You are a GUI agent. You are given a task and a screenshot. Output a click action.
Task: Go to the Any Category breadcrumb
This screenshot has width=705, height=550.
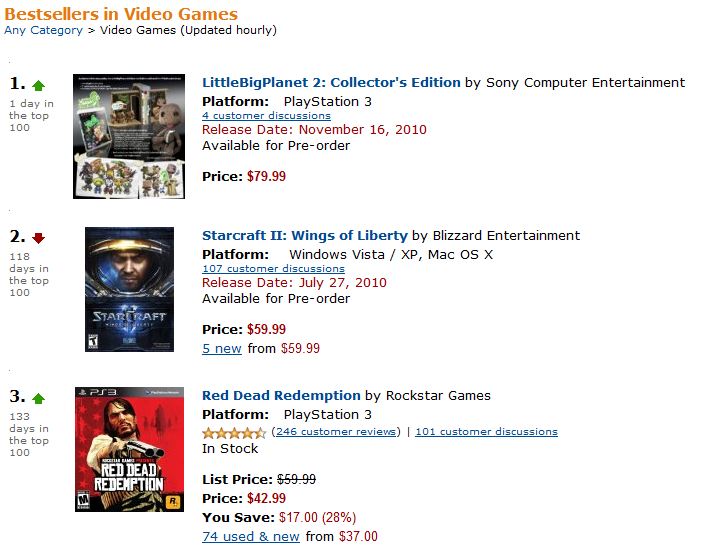pos(43,30)
